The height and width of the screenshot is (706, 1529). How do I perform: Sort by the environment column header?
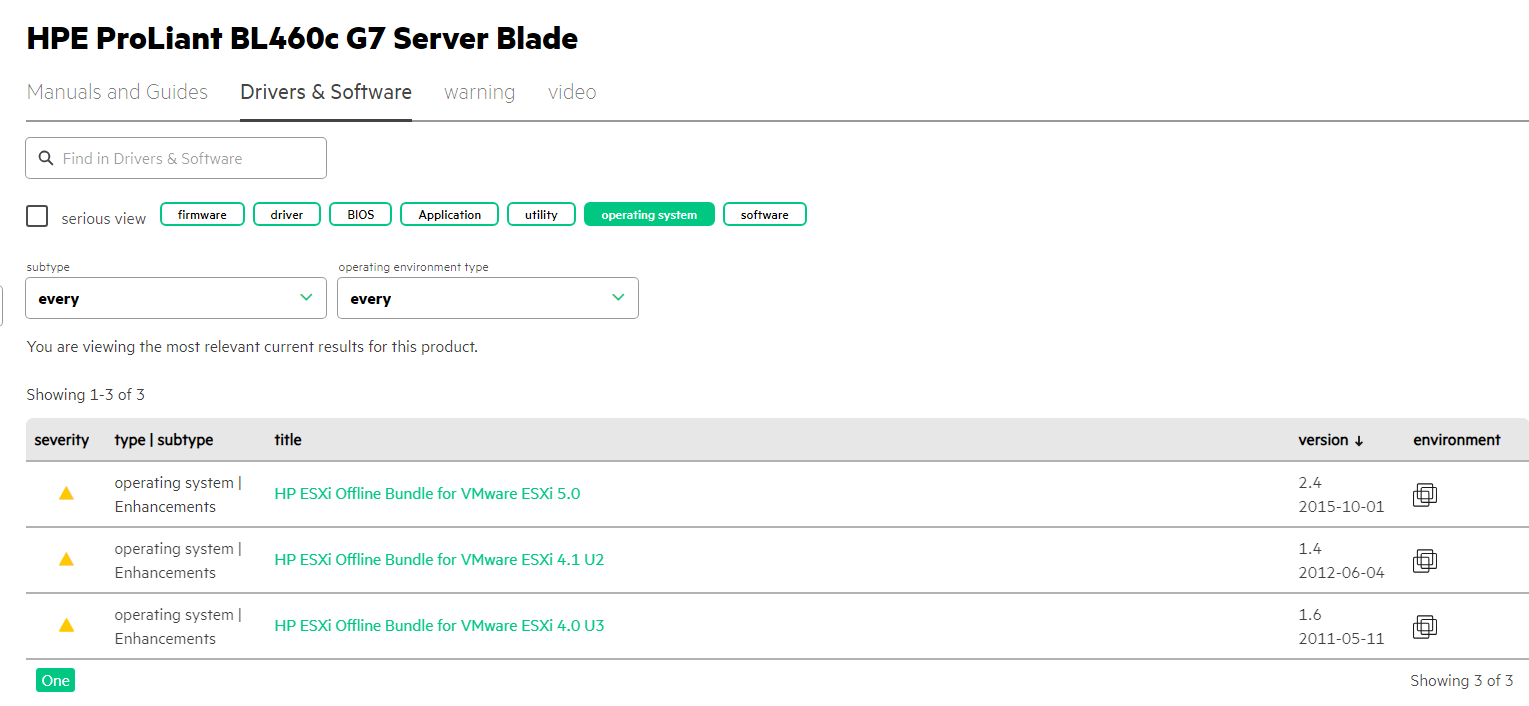tap(1457, 440)
